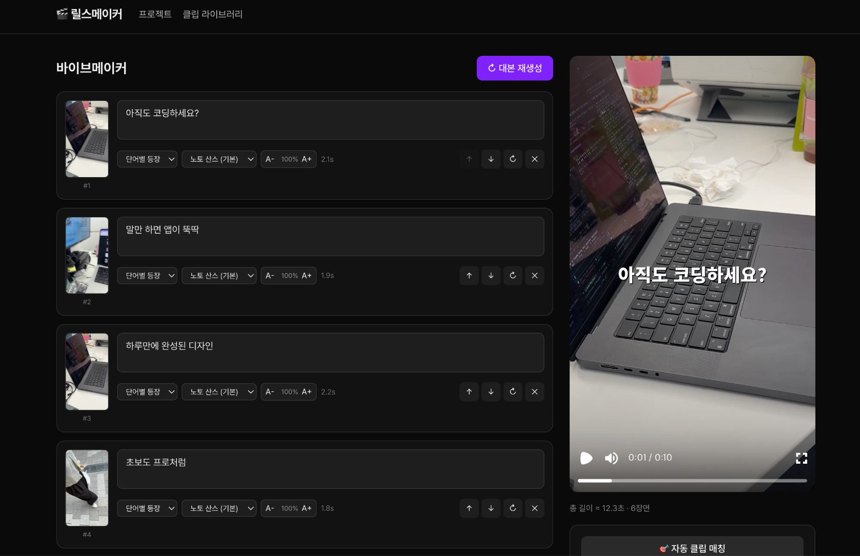Viewport: 860px width, 556px height.
Task: Regenerate scene #3 '하루만에 완성된 디자인' clip
Action: 513,392
